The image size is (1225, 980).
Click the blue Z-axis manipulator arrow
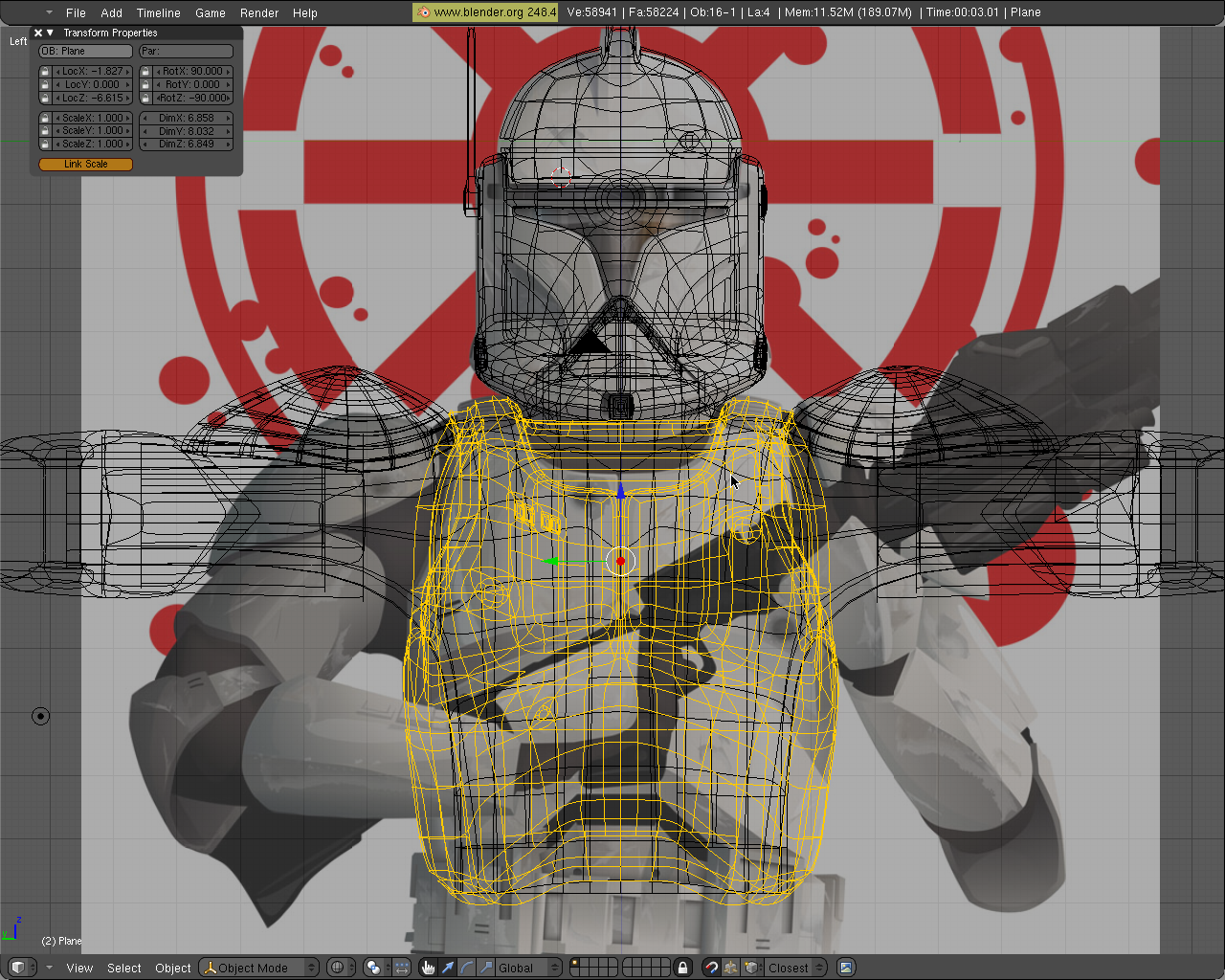pos(620,491)
